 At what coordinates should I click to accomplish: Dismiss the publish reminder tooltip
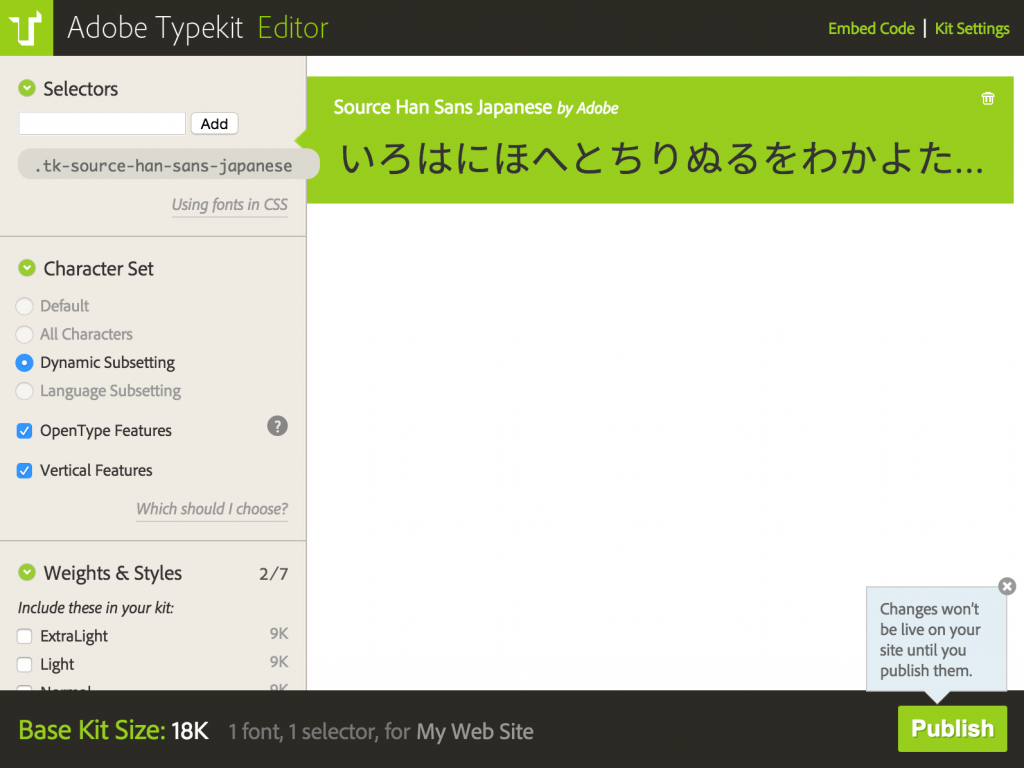click(1007, 586)
